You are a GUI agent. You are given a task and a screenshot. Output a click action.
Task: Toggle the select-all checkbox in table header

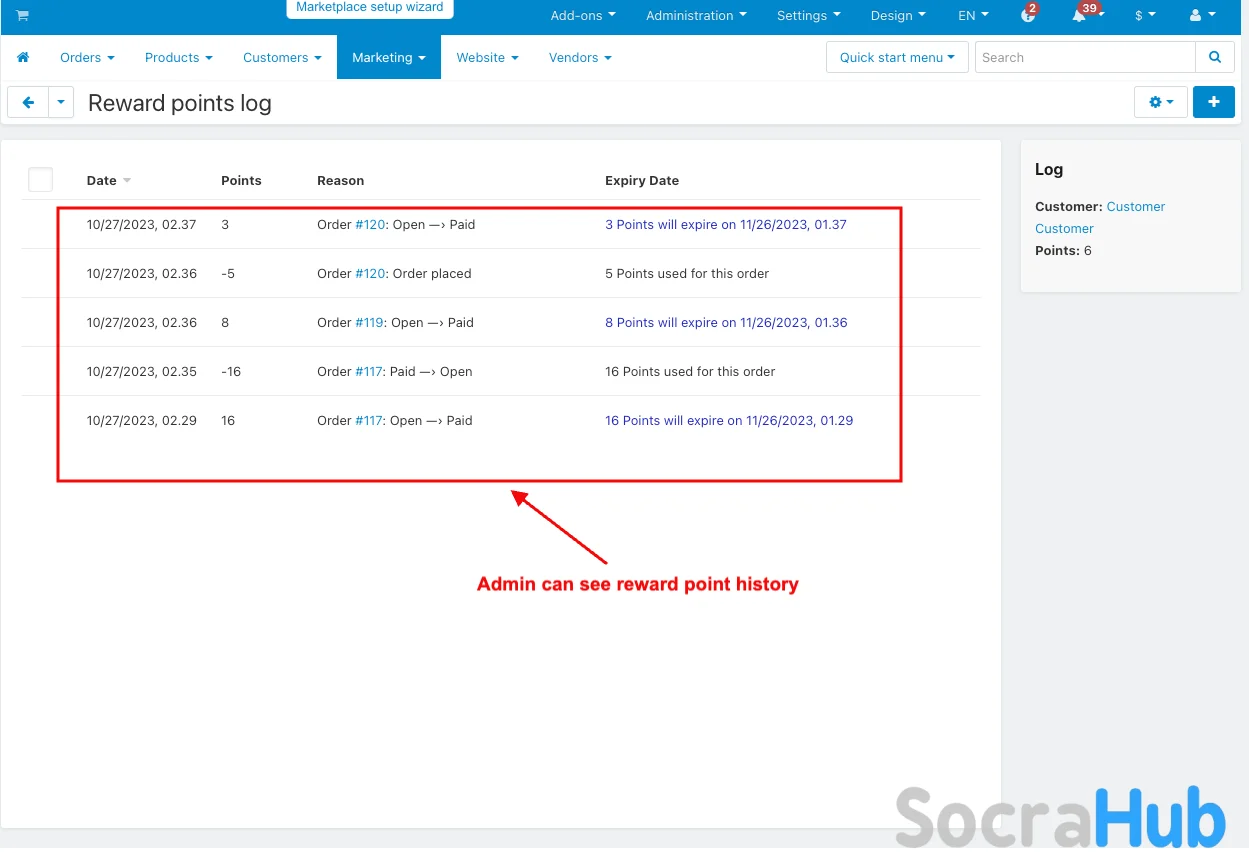click(x=40, y=180)
